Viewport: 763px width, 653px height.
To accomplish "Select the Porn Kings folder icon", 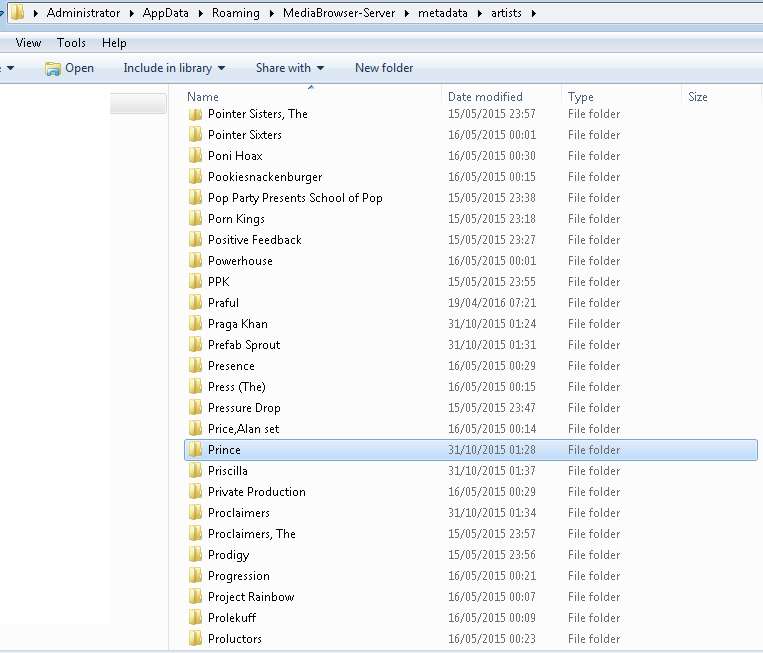I will coord(195,218).
